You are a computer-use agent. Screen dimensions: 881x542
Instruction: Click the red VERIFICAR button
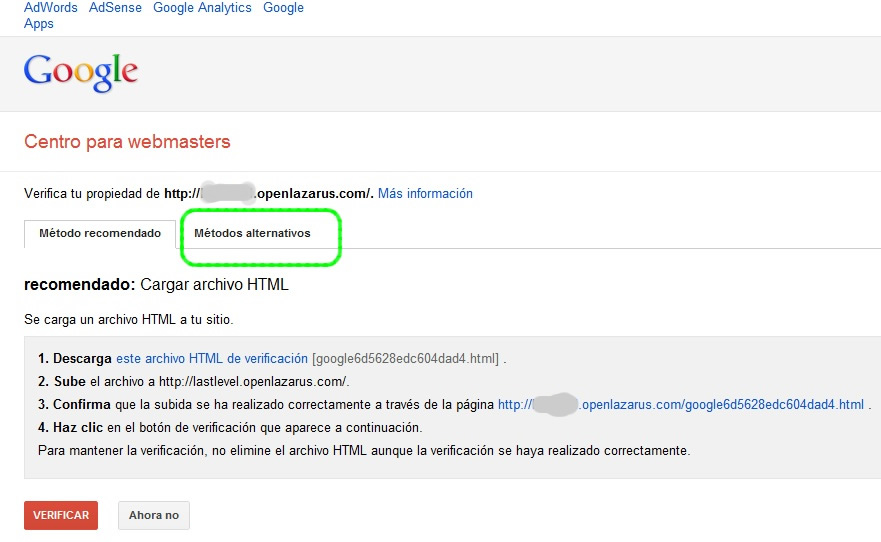61,516
